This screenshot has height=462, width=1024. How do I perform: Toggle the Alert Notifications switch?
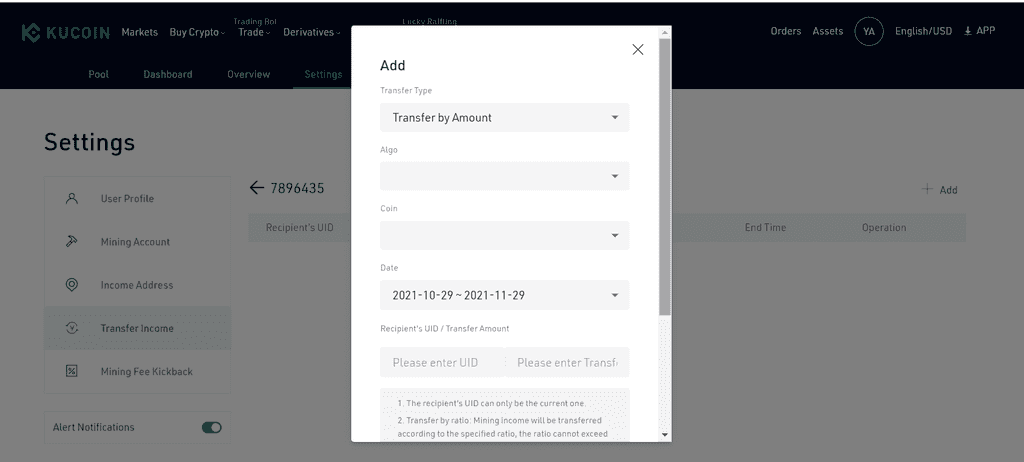(212, 427)
